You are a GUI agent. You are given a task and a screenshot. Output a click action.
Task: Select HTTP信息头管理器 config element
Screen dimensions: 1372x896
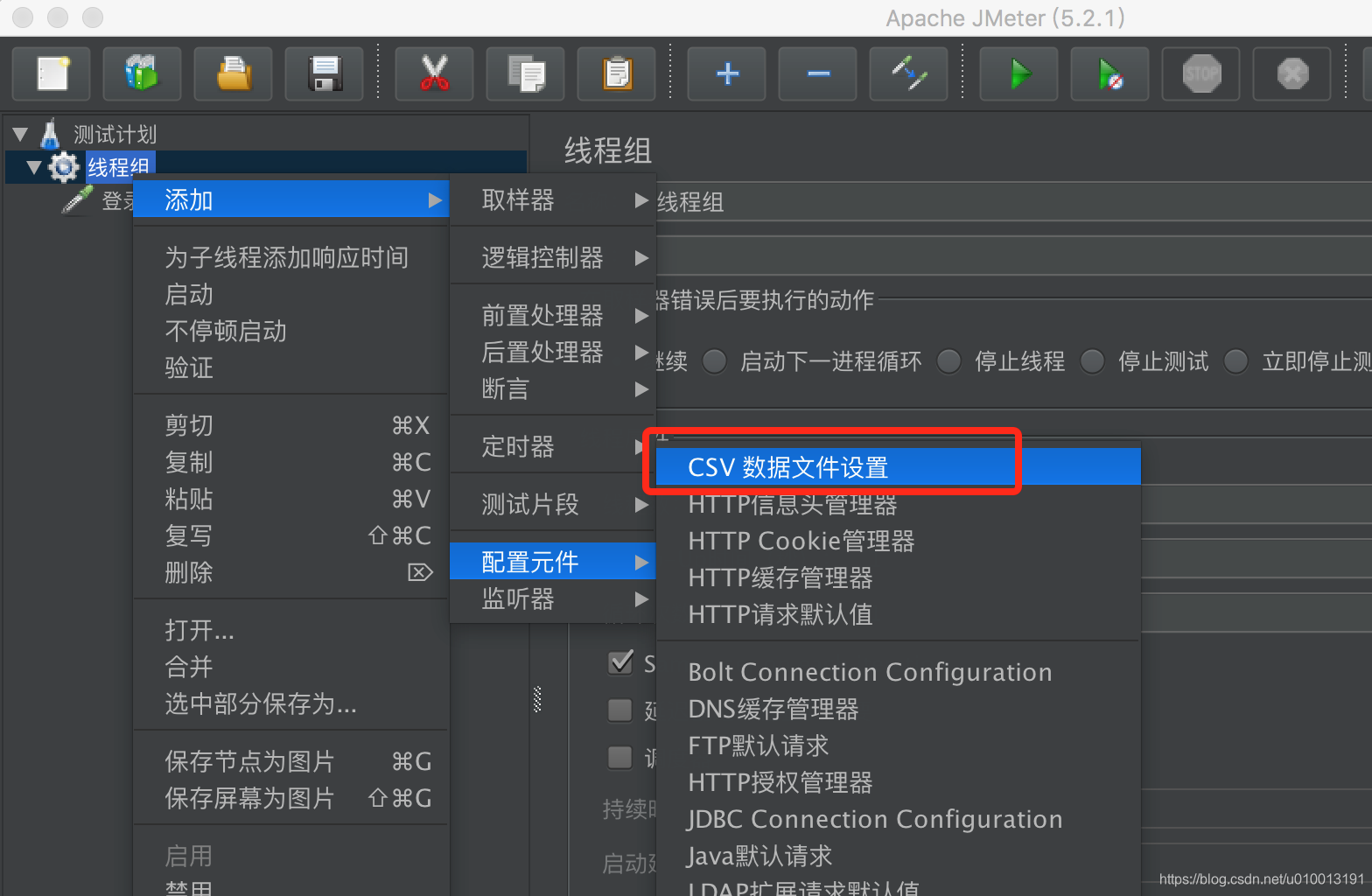(899, 504)
